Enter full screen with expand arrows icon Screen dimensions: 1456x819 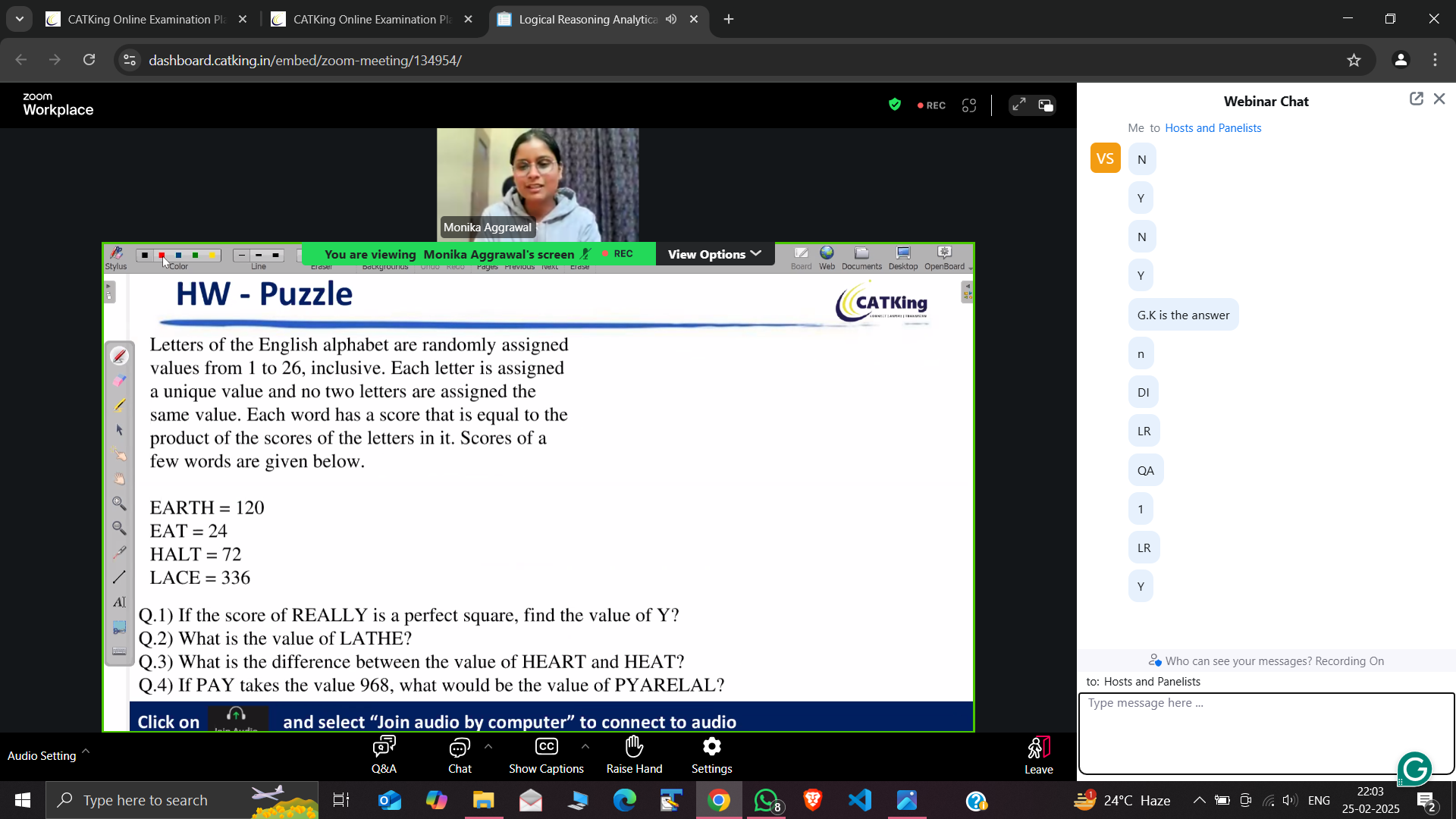coord(1018,105)
